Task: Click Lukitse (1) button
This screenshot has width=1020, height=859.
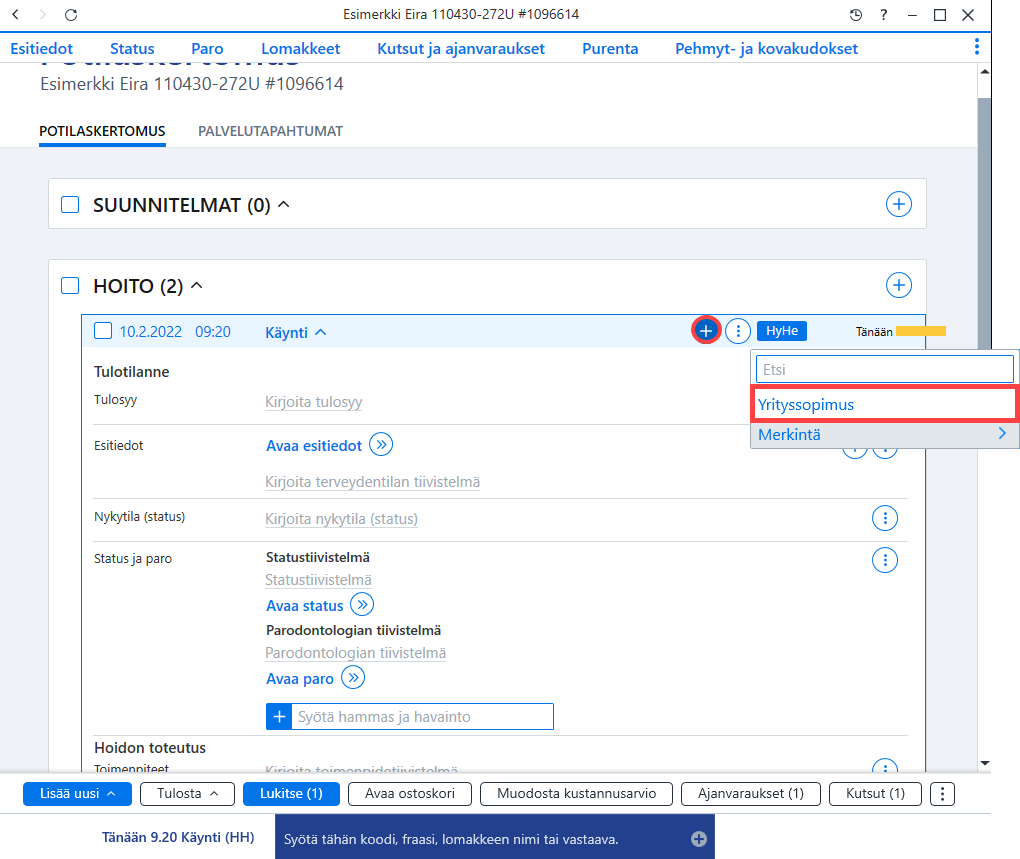Action: [291, 794]
